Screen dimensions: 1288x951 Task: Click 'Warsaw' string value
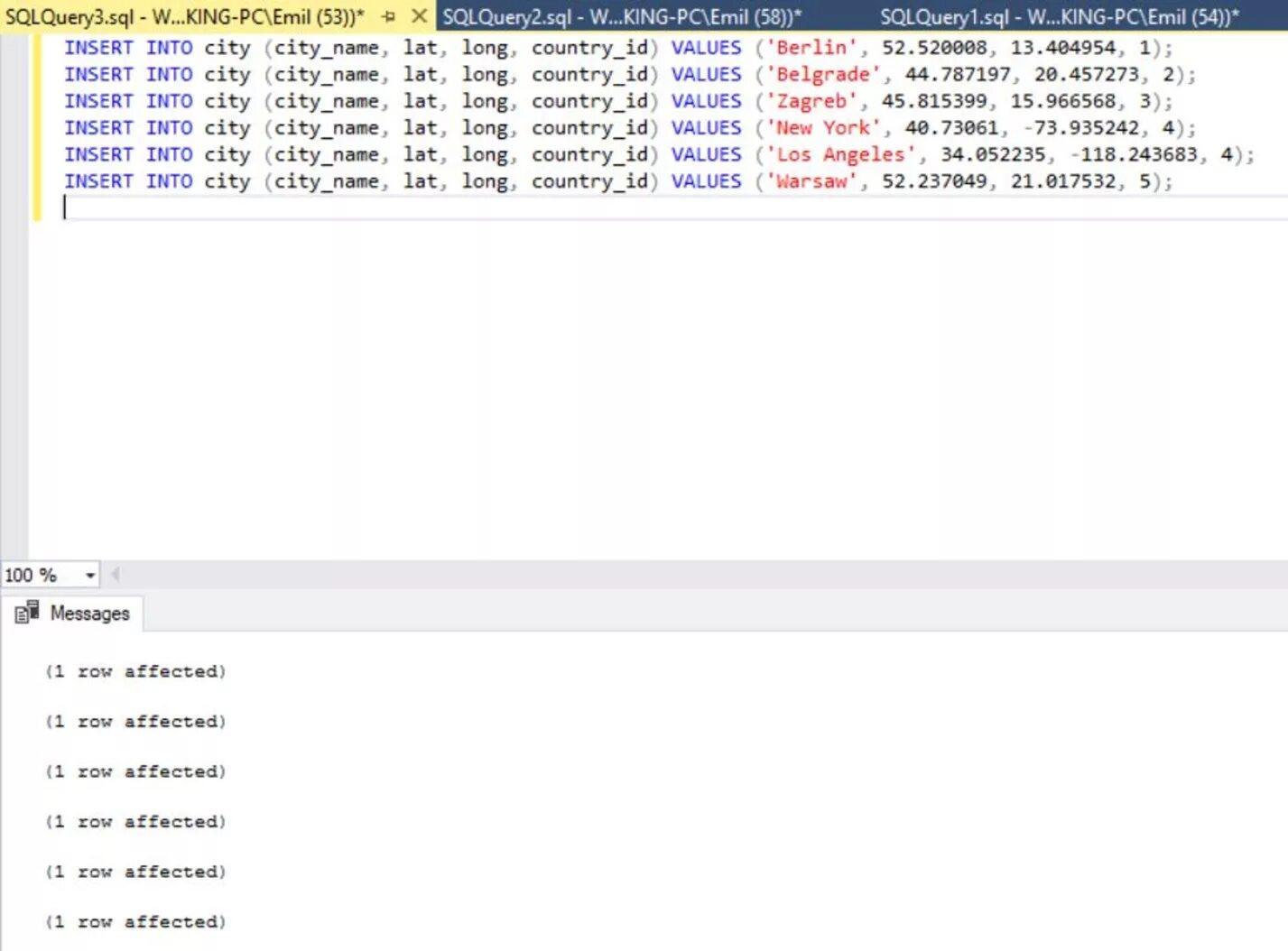[812, 181]
